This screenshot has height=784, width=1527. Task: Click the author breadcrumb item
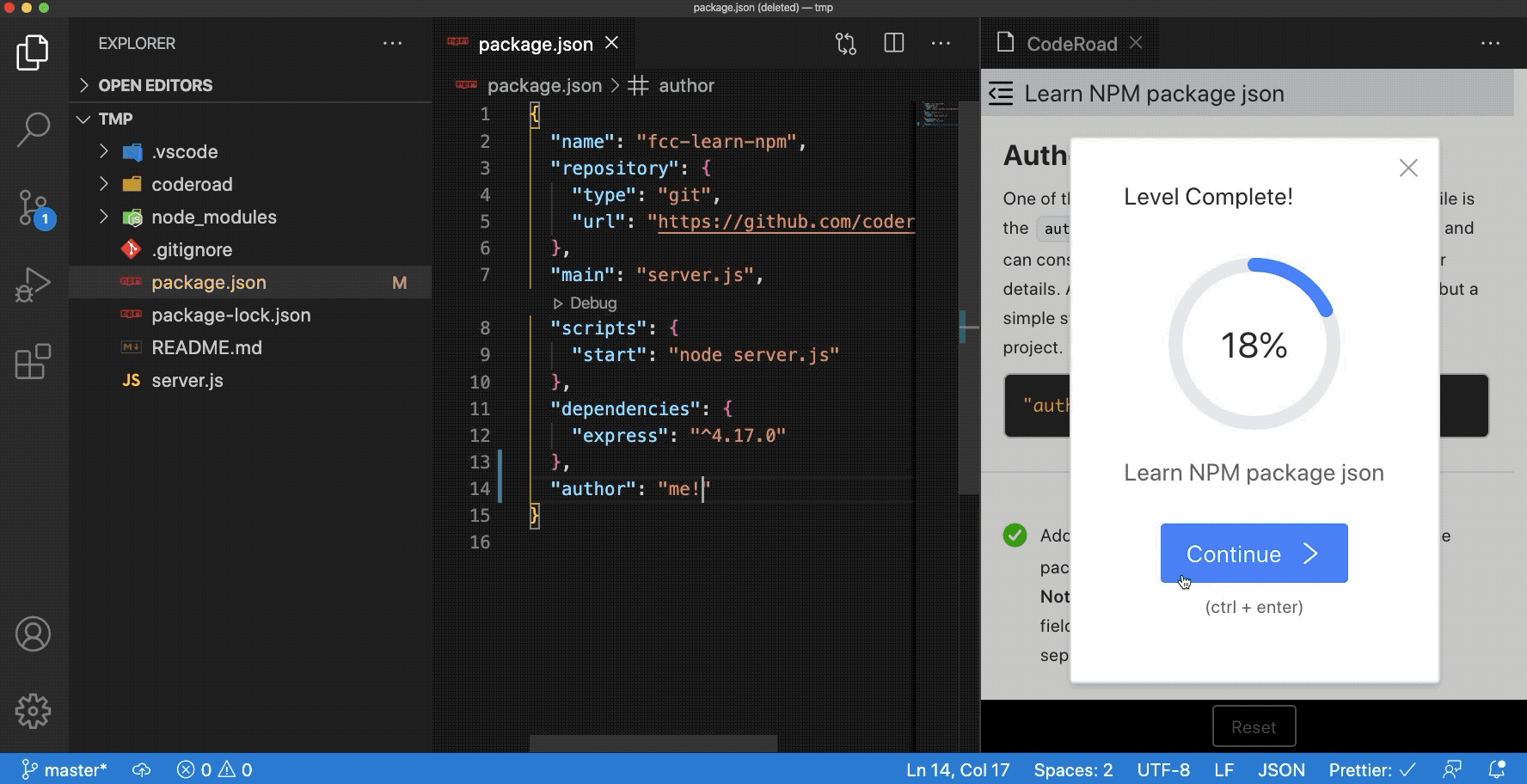click(x=685, y=85)
